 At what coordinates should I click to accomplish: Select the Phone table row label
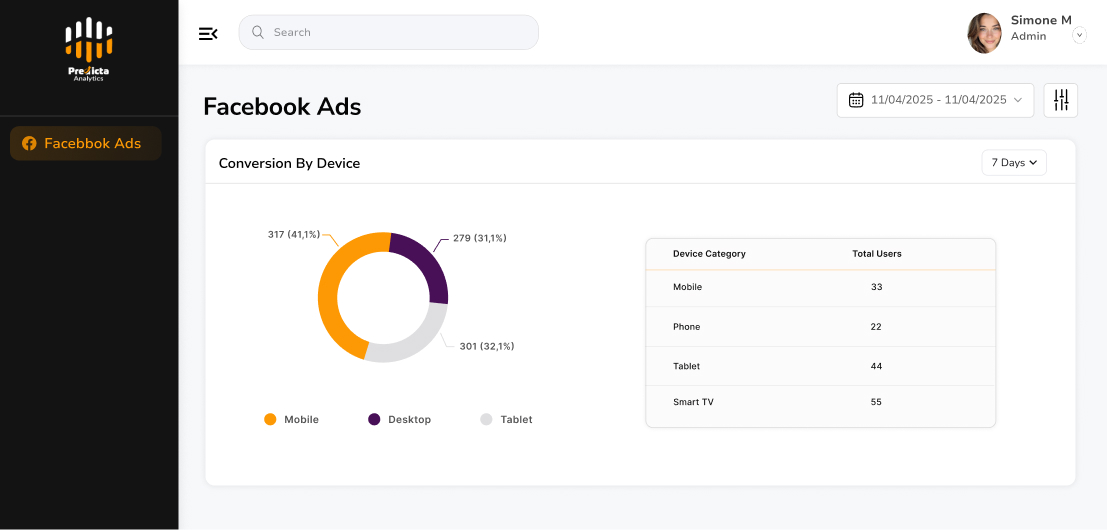tap(687, 327)
